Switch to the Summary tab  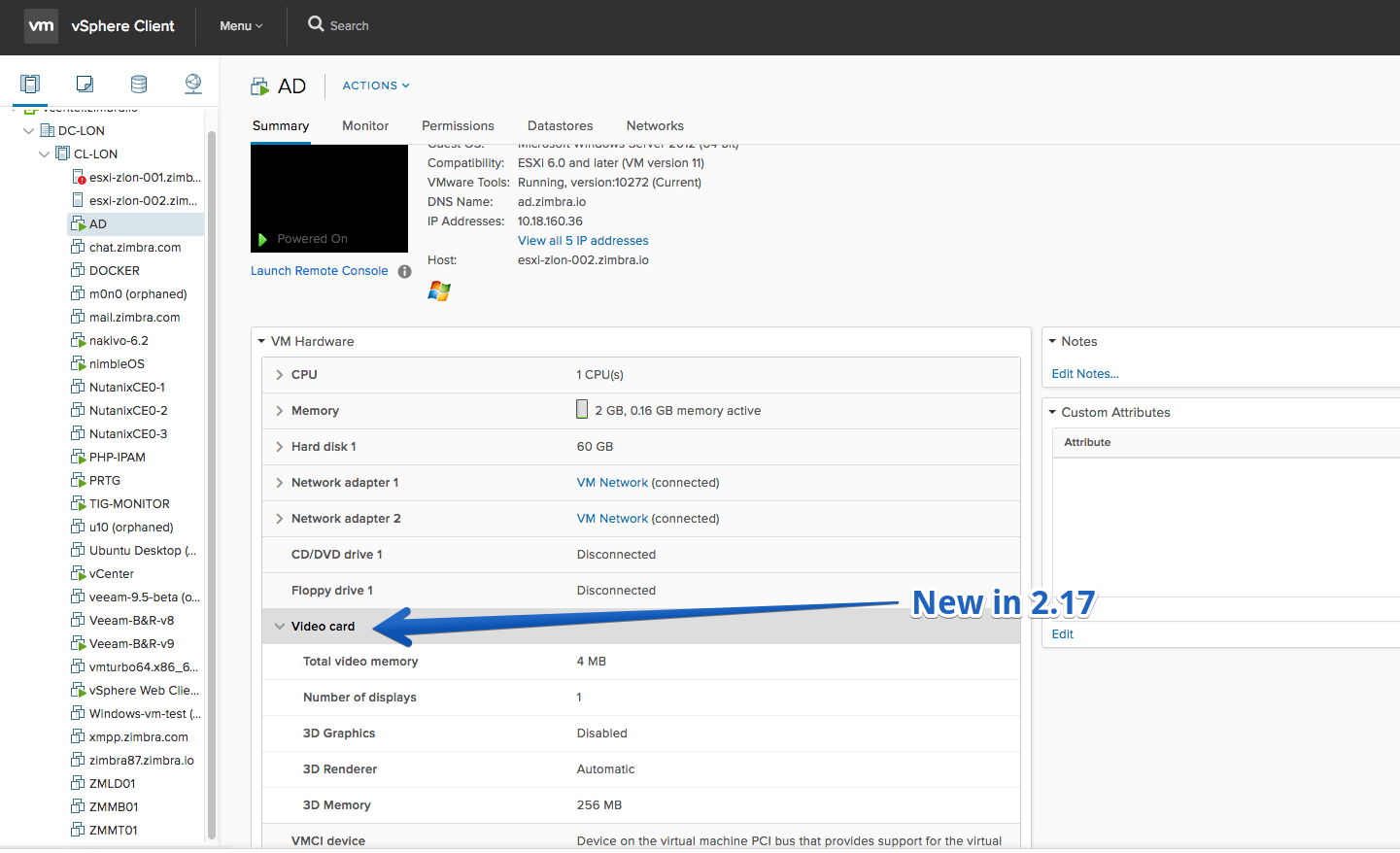(281, 126)
